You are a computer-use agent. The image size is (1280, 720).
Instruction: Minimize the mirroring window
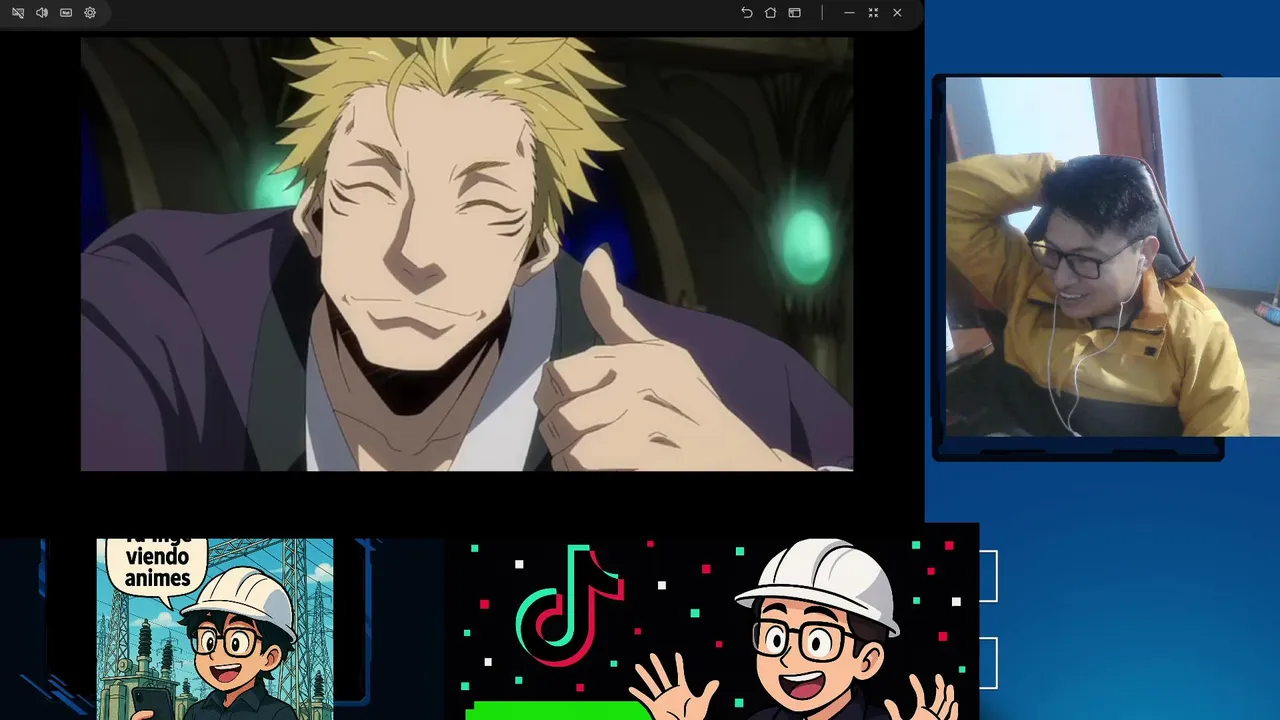coord(849,13)
